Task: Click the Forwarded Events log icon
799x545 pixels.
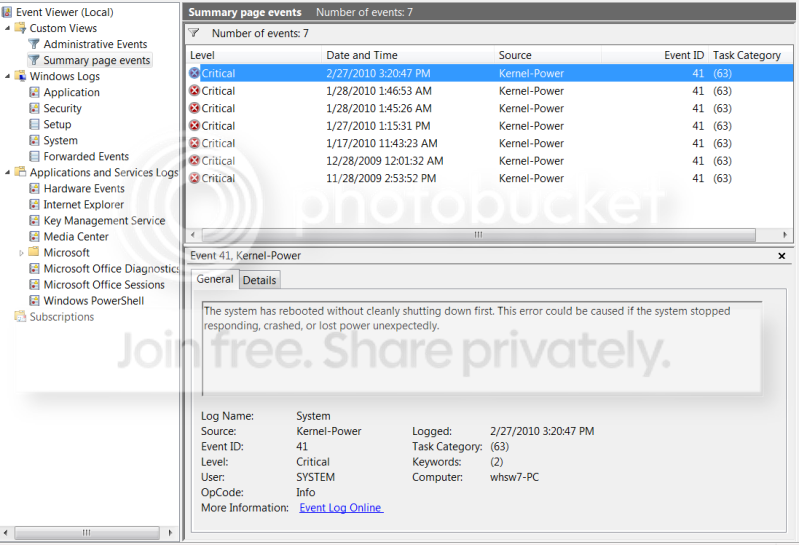Action: [34, 156]
